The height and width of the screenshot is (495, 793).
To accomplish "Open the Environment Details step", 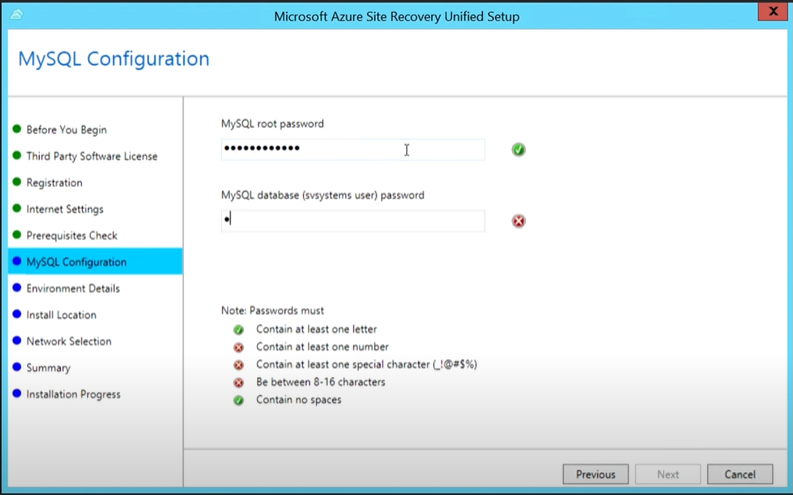I will (73, 288).
